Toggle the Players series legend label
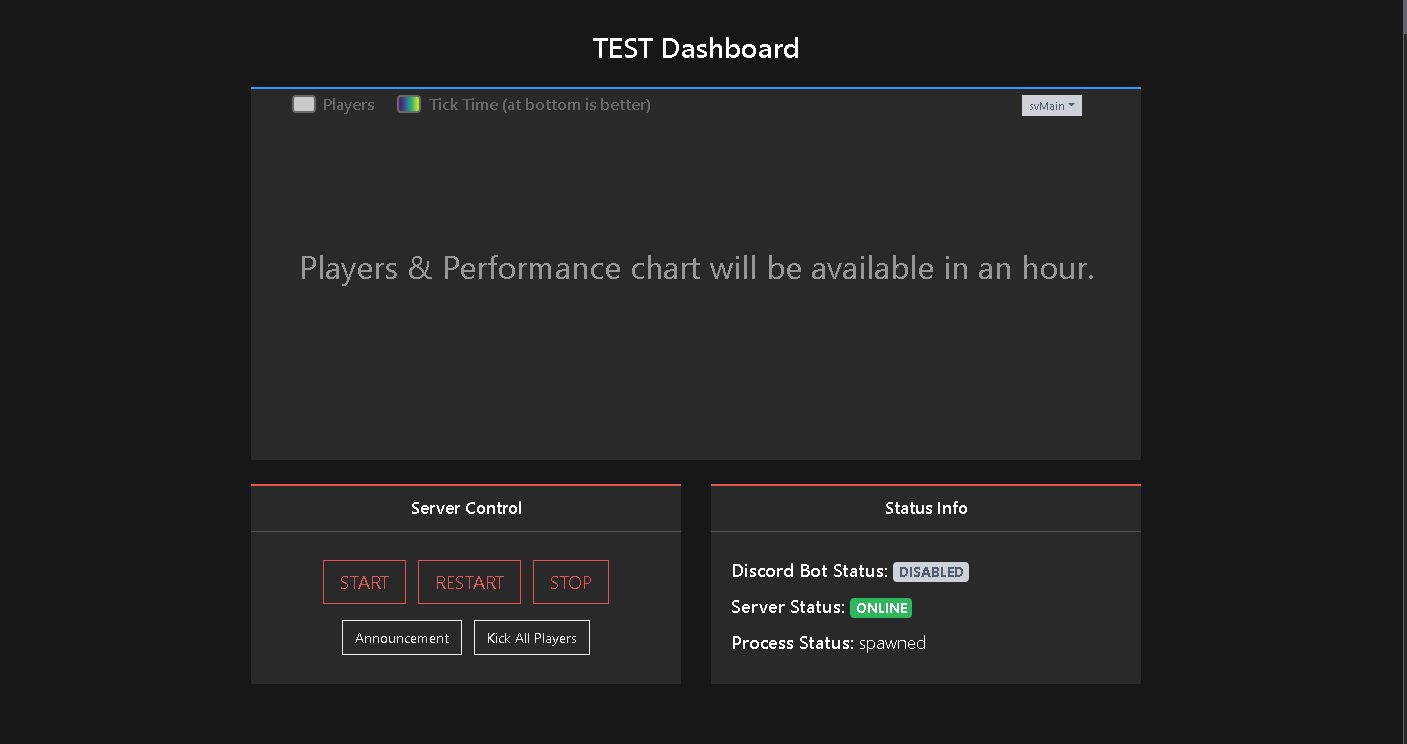This screenshot has width=1407, height=744. [348, 105]
